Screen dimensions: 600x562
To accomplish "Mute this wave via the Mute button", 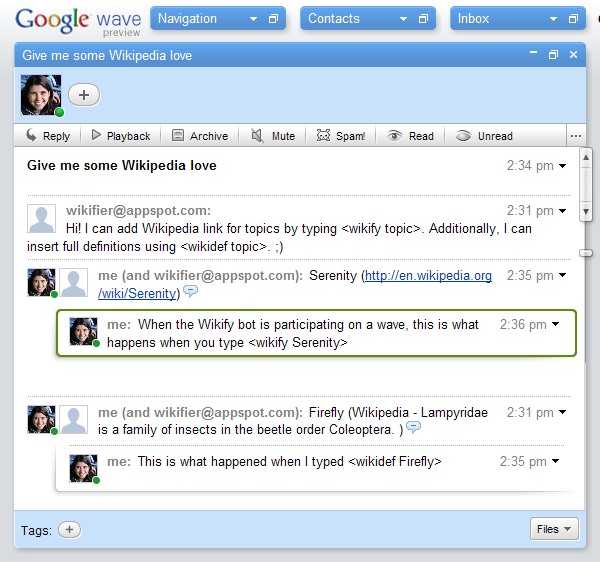I will click(273, 136).
